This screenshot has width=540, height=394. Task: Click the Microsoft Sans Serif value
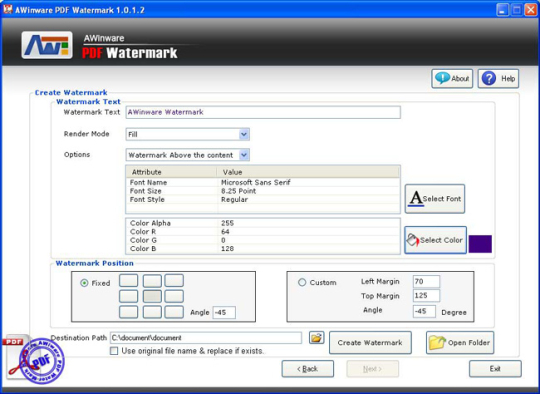(256, 182)
